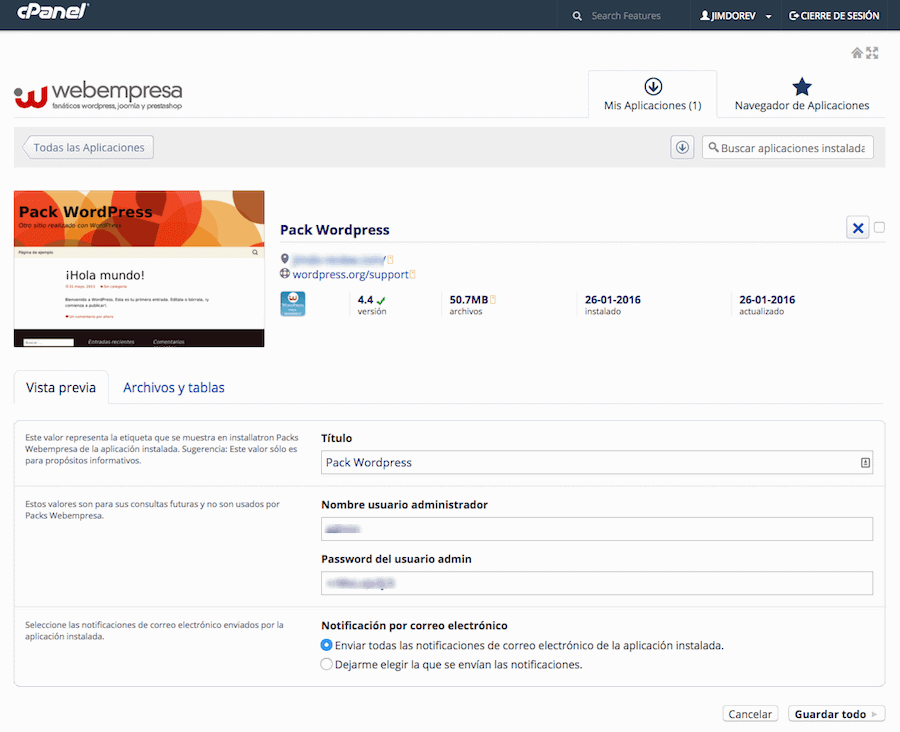Click the download/import icon button beside search
The width and height of the screenshot is (900, 732).
point(682,148)
